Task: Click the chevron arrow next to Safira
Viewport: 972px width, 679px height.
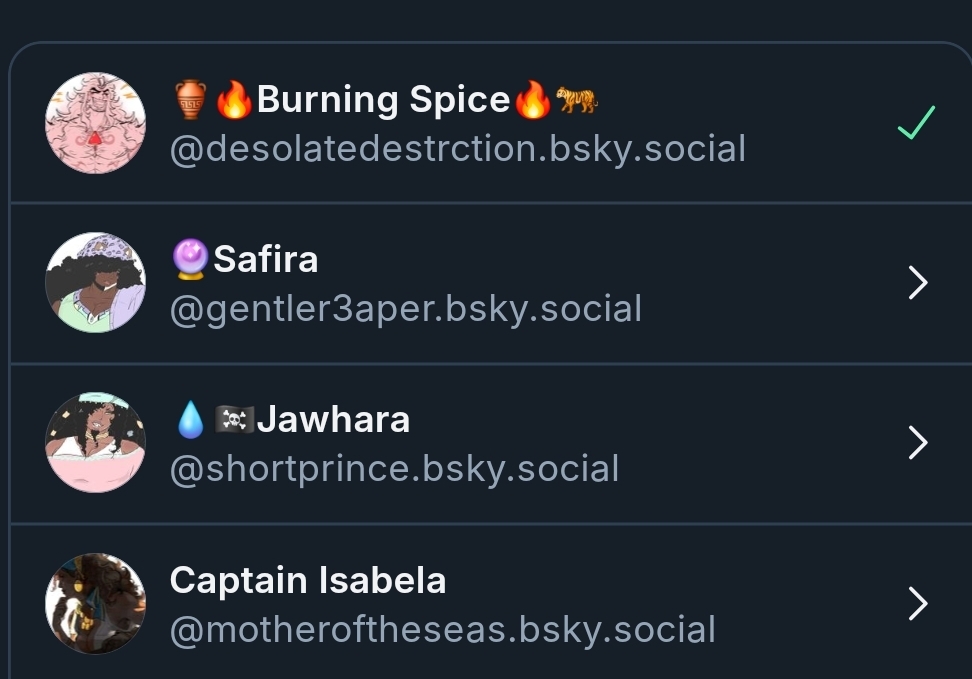Action: [x=918, y=284]
